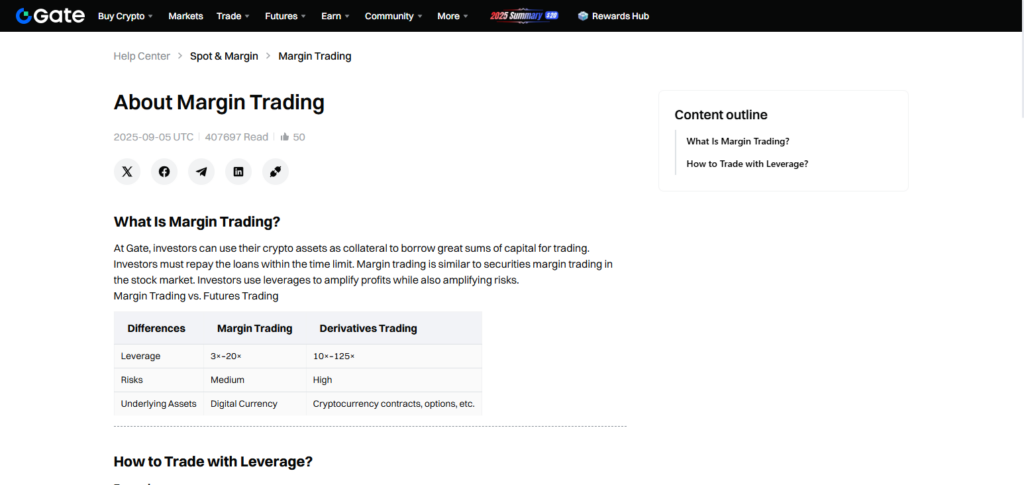Click the What Is Margin Trading? heading
Viewport: 1024px width, 485px height.
point(197,222)
